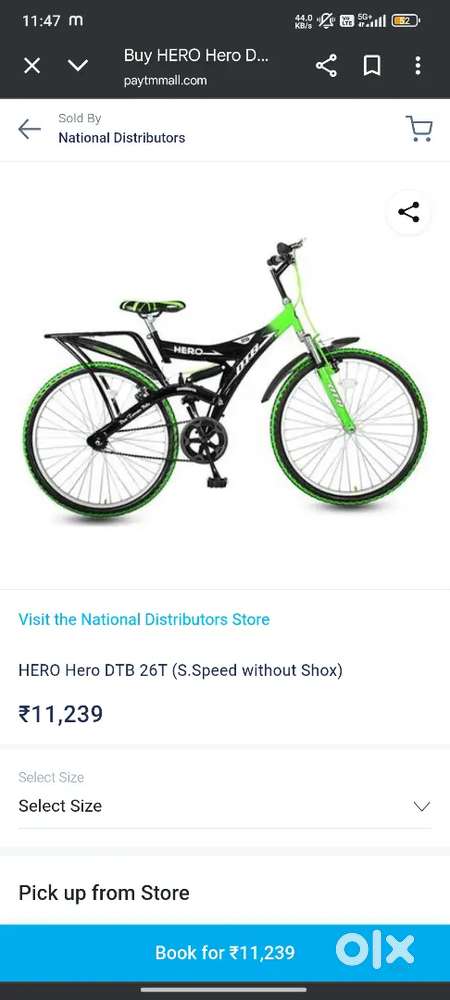The width and height of the screenshot is (450, 1000).
Task: Tap the Hero DTB bicycle product image
Action: tap(225, 378)
